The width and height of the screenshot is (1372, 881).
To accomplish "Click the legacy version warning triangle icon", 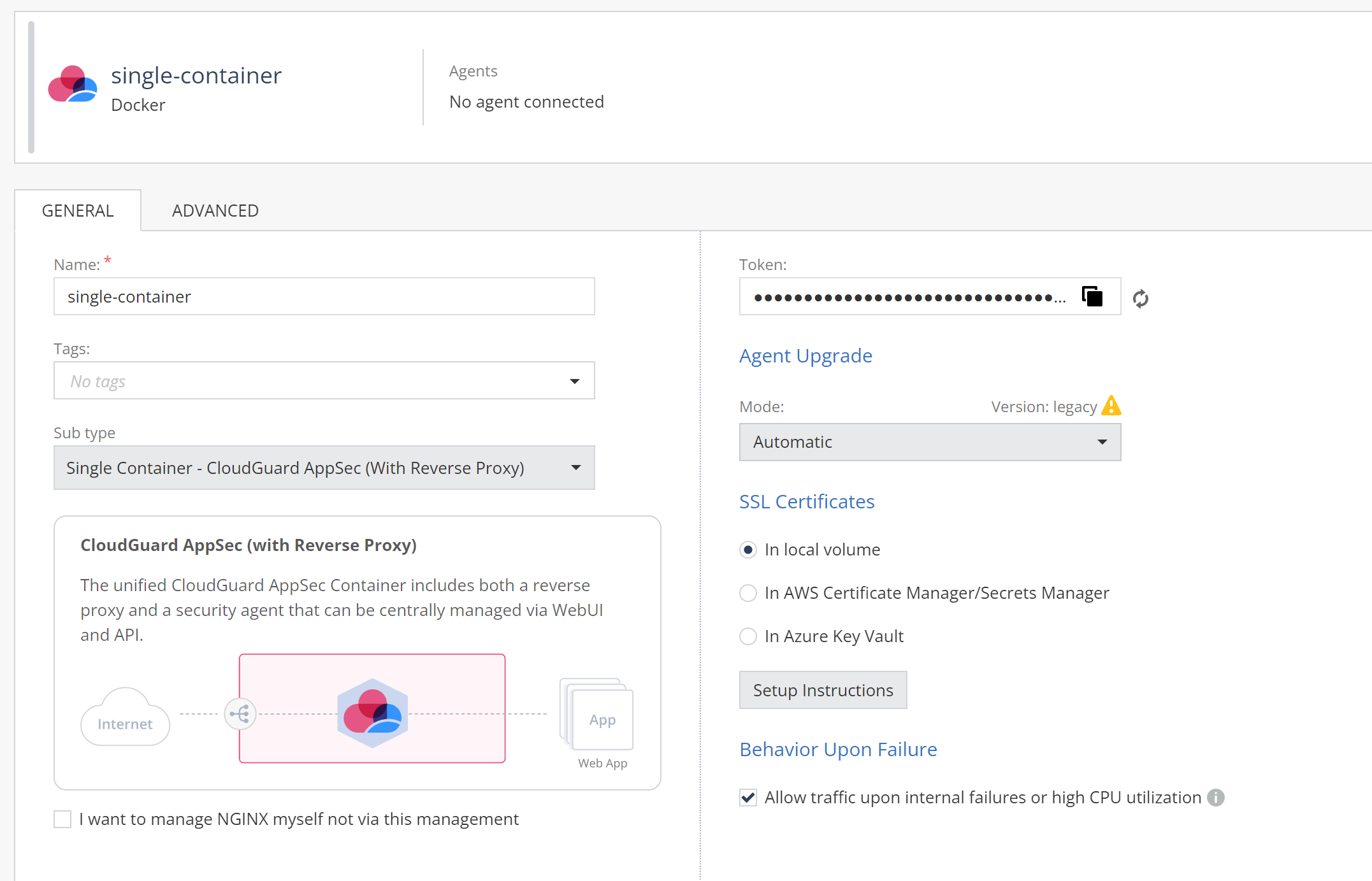I will click(1111, 406).
